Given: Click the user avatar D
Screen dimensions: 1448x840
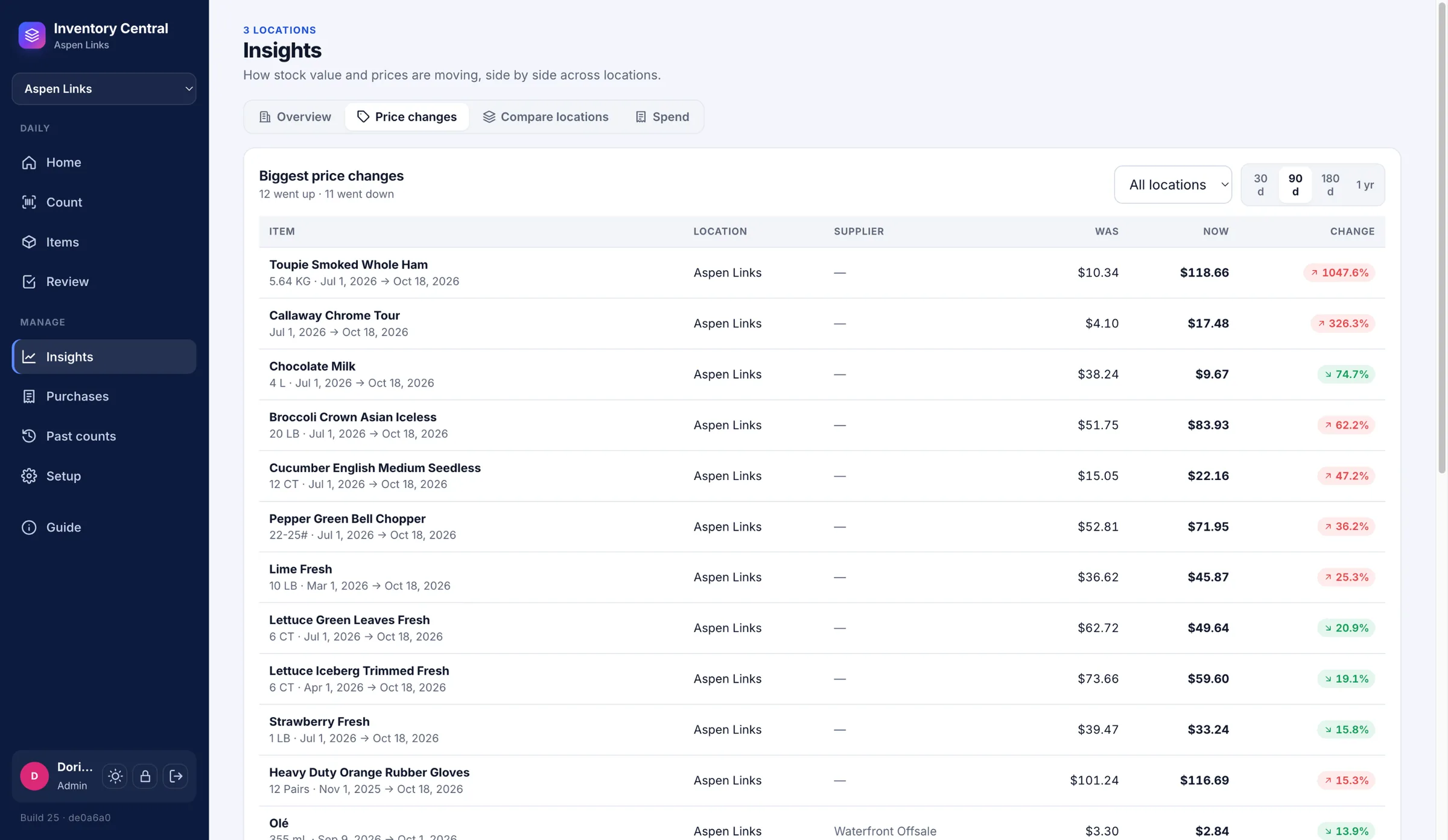Looking at the screenshot, I should coord(34,776).
